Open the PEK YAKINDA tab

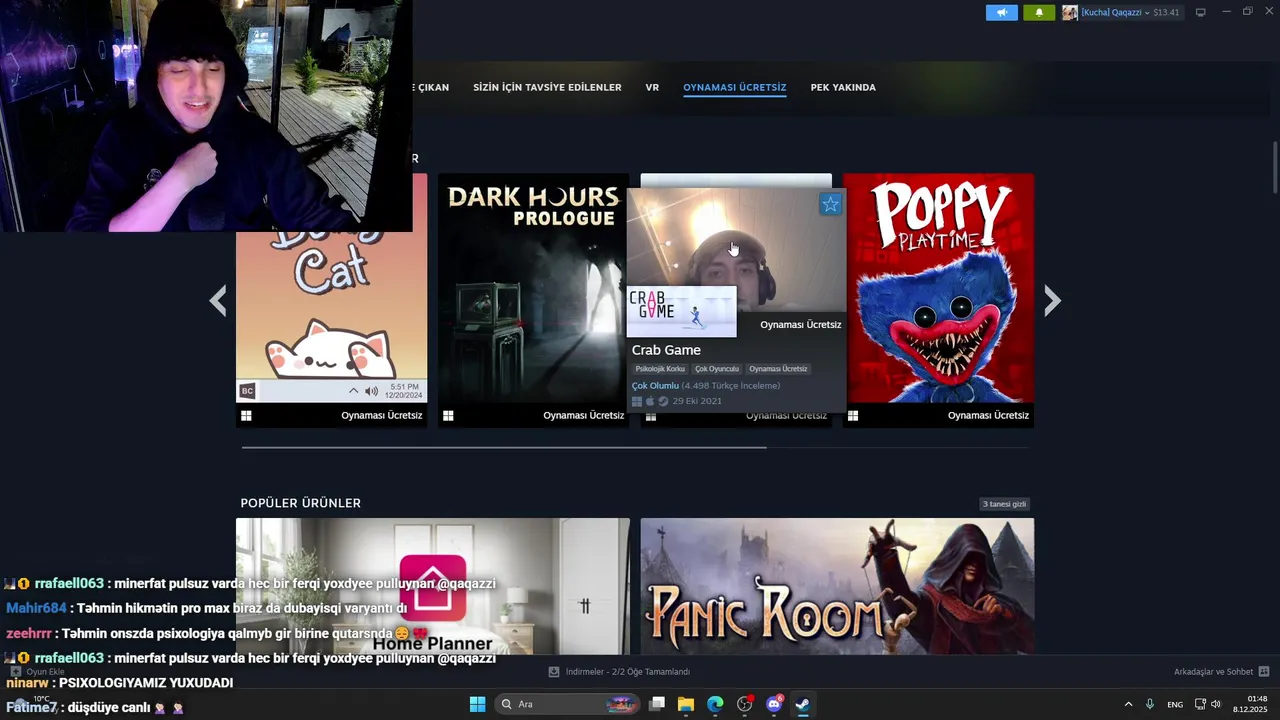(843, 88)
